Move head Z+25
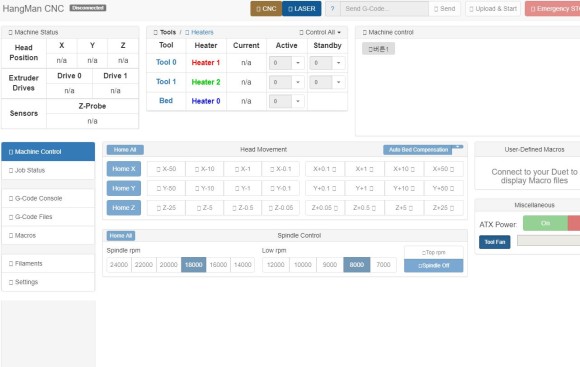Image resolution: width=580 pixels, height=367 pixels. point(443,208)
